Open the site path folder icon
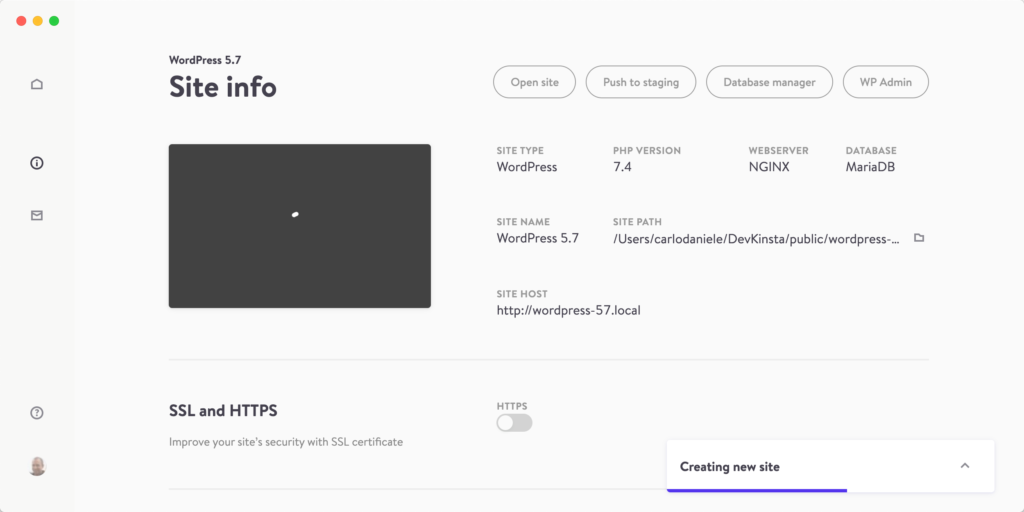 coord(919,238)
